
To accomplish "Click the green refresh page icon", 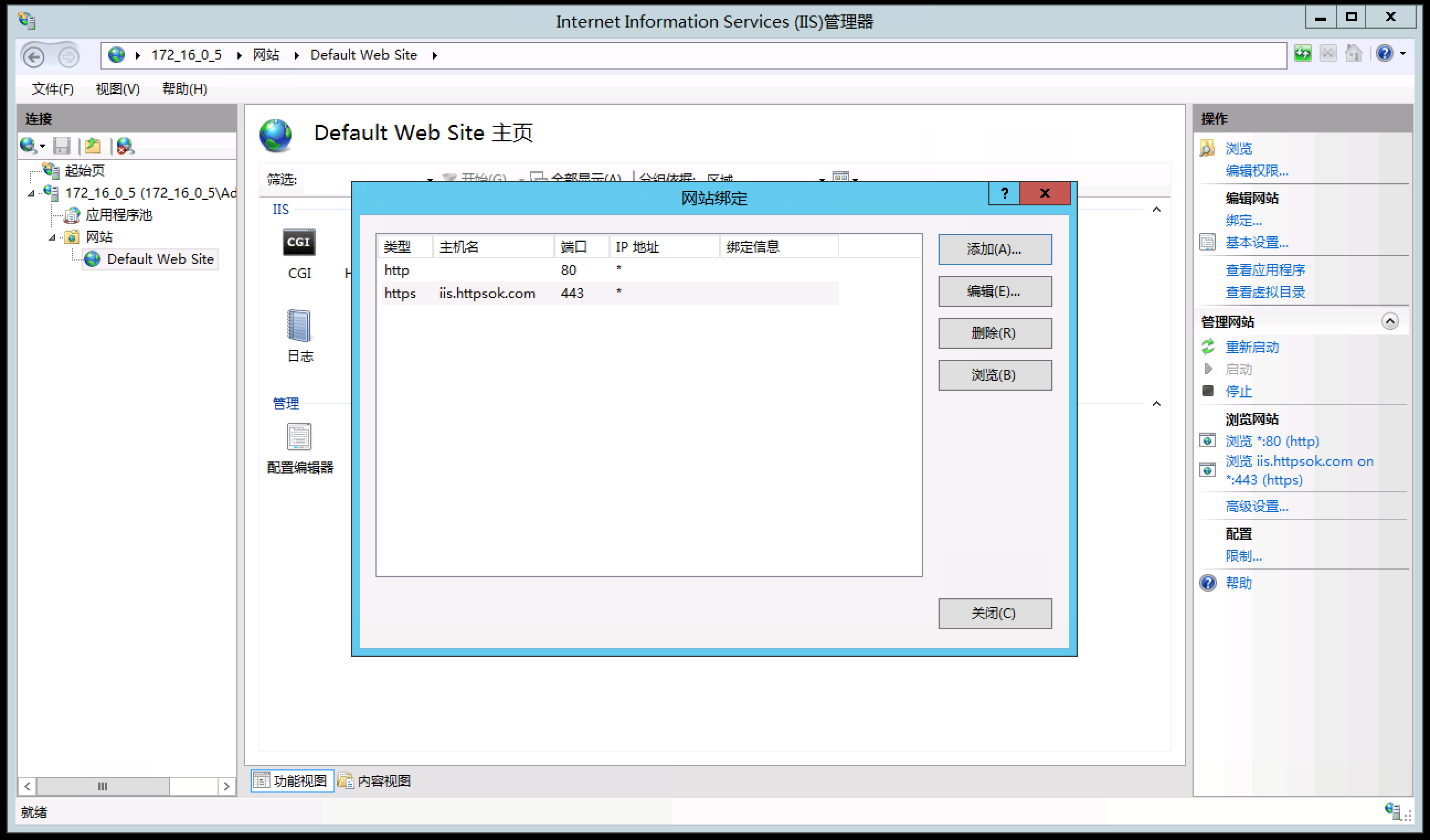I will [1302, 55].
